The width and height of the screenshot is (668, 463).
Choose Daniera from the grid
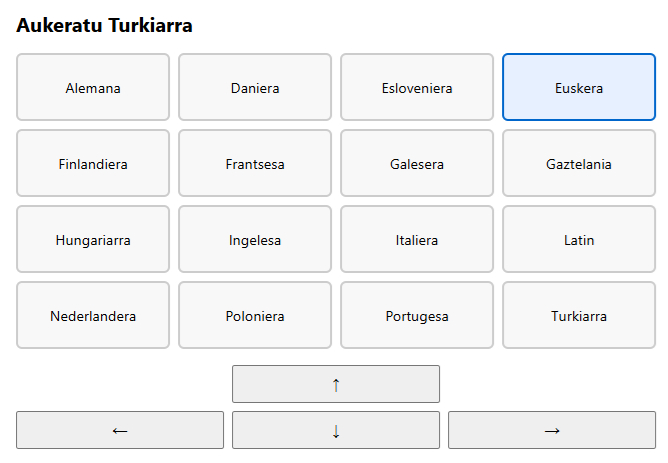(255, 88)
